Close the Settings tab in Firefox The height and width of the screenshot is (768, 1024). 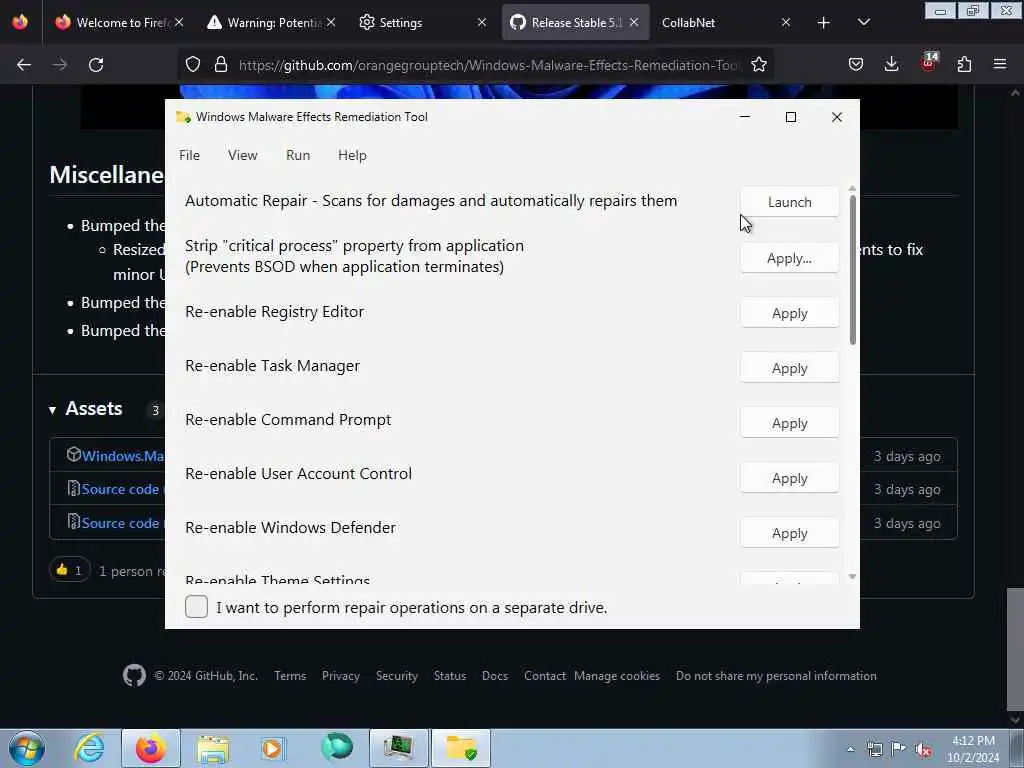tap(482, 22)
